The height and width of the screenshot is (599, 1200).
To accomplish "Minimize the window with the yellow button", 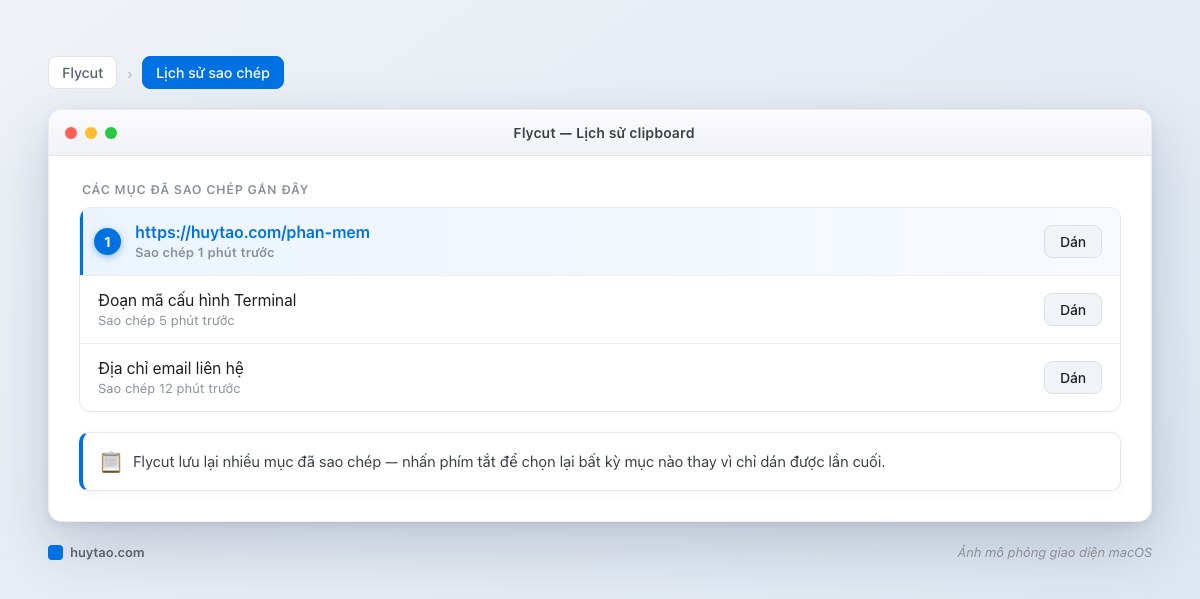I will (91, 133).
